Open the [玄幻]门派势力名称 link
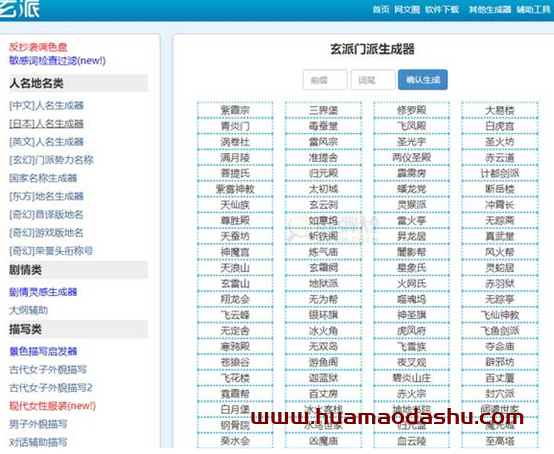554x454 pixels. pyautogui.click(x=51, y=160)
